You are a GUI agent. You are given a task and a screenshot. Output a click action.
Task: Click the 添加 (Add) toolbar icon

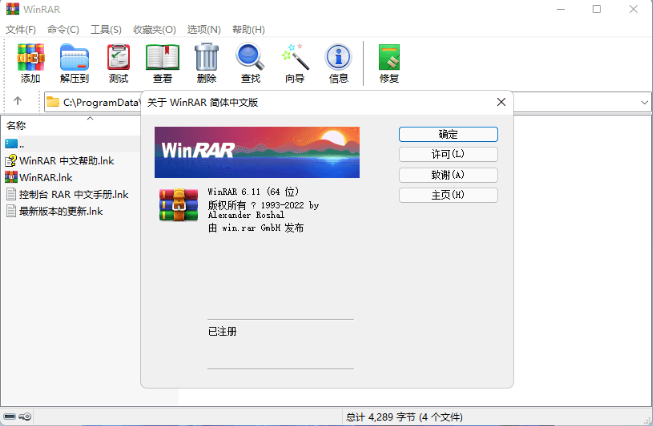31,62
